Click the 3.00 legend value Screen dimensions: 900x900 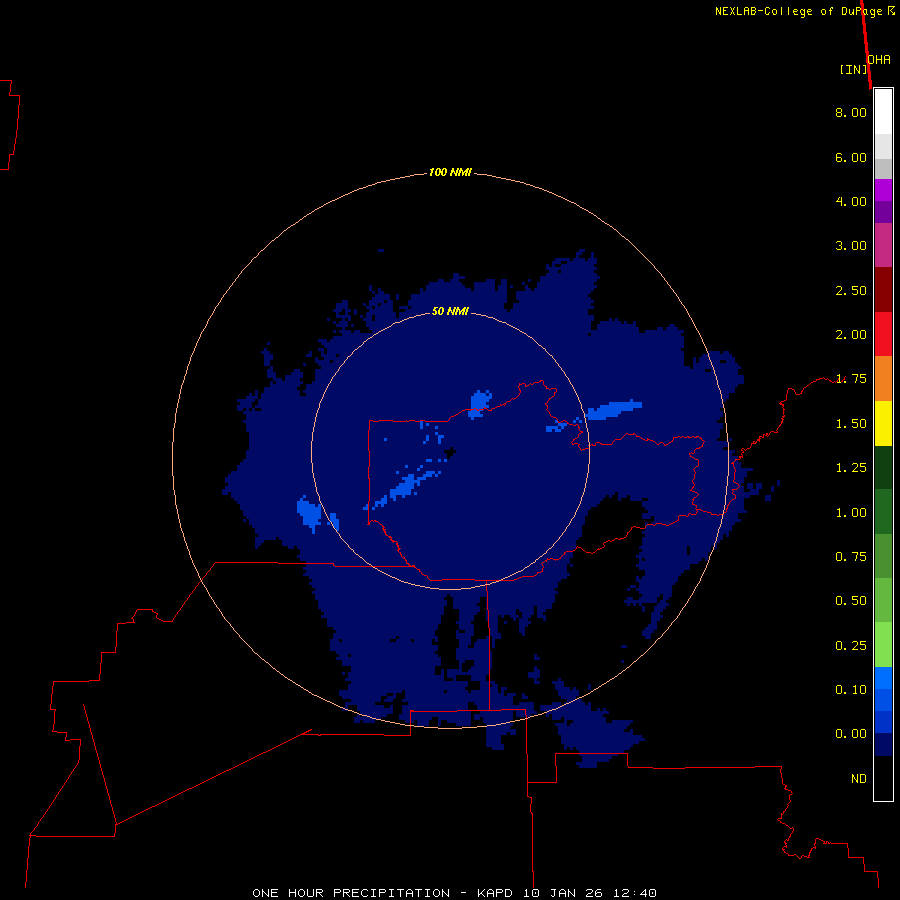[851, 246]
